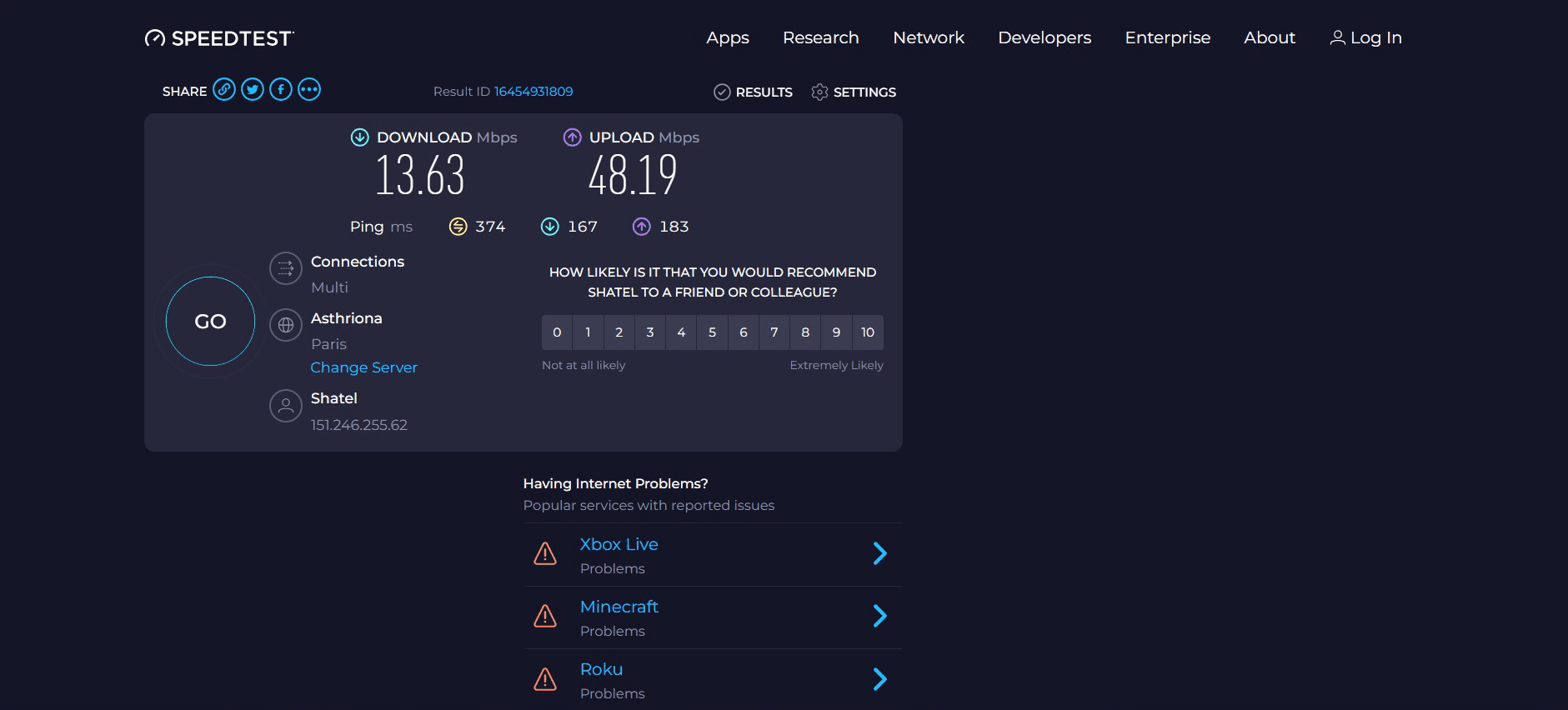Click the download latency icon
The width and height of the screenshot is (1568, 710).
click(549, 227)
